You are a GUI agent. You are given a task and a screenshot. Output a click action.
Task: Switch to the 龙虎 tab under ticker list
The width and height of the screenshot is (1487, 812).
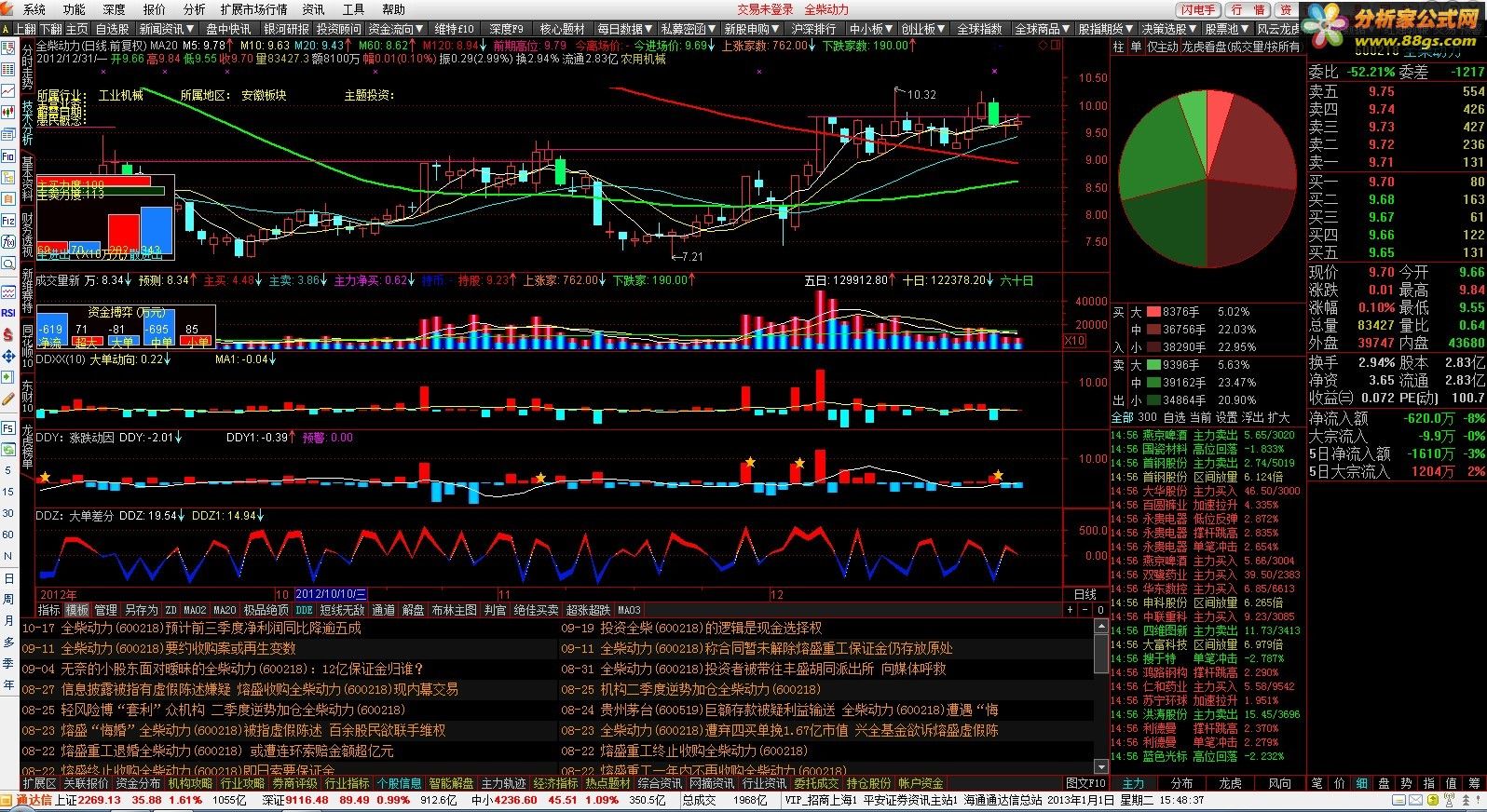pyautogui.click(x=1231, y=783)
